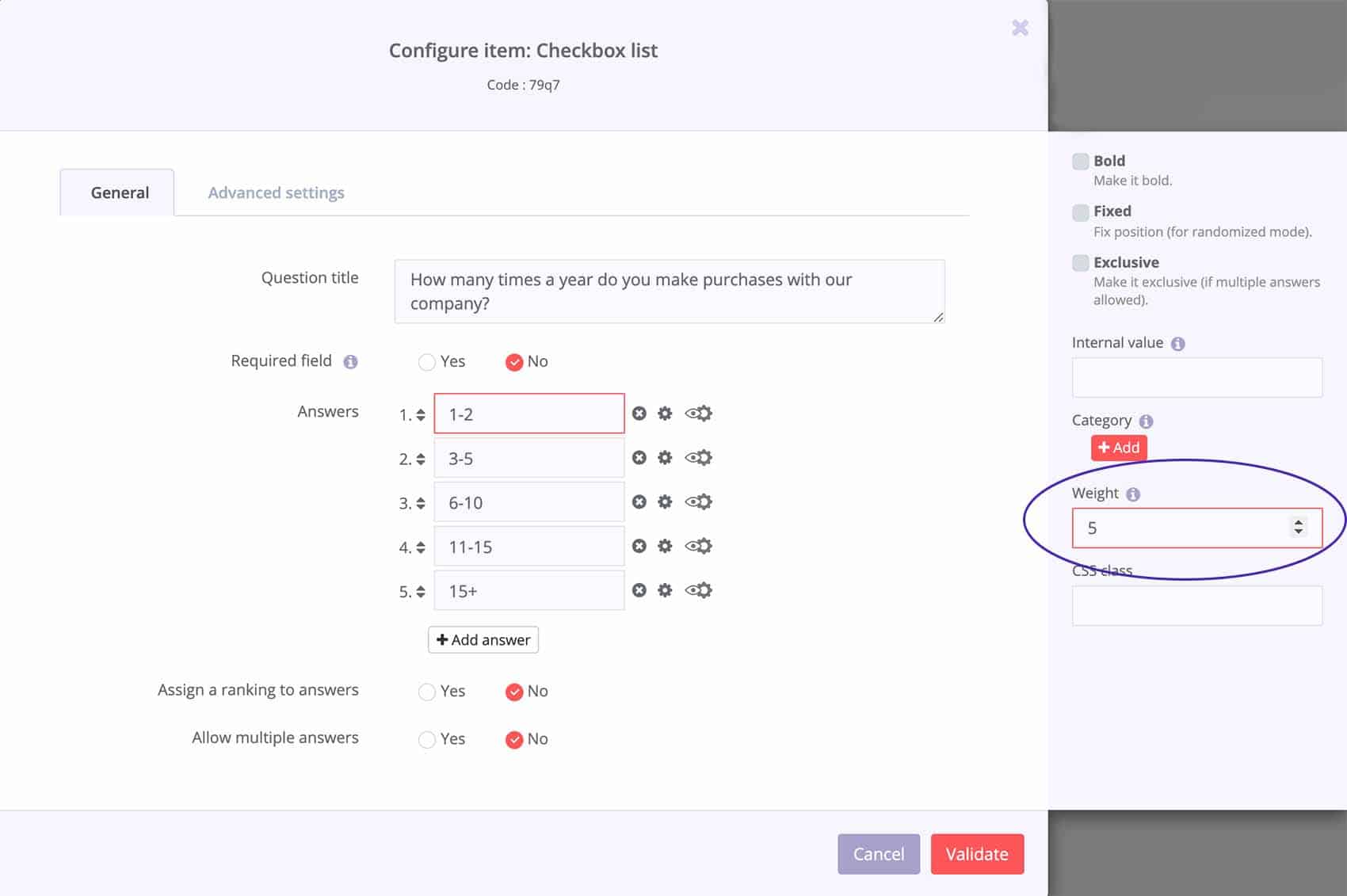Remove the 11-15 answer

click(639, 547)
